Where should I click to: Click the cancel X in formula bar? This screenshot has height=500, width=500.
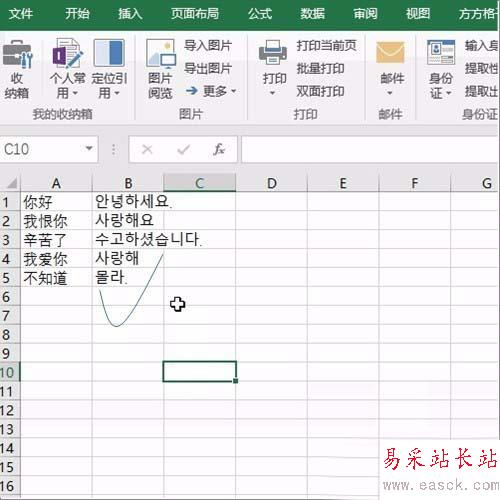pyautogui.click(x=147, y=149)
